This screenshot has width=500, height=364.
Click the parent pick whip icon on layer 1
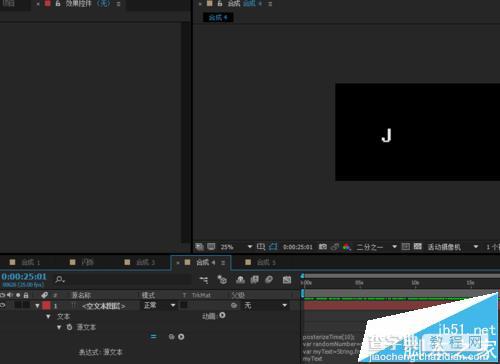234,305
